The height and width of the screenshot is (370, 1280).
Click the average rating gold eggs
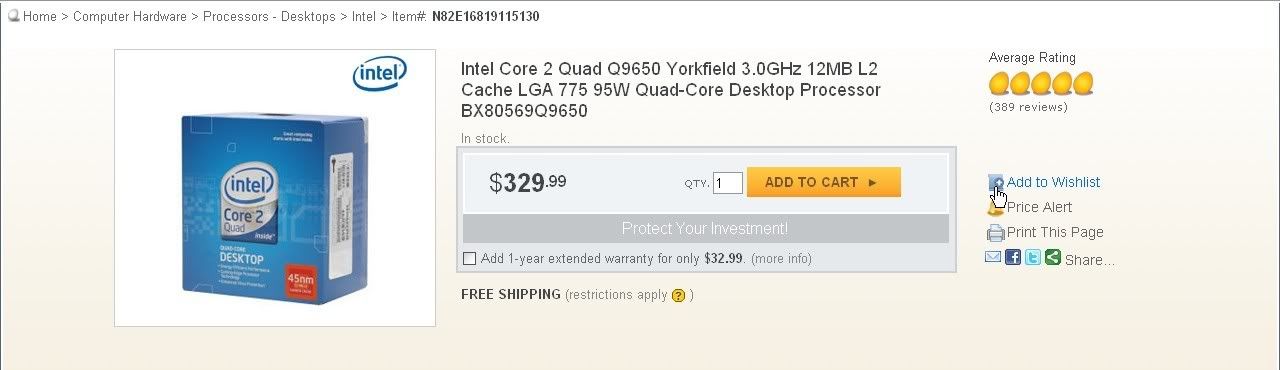1041,83
